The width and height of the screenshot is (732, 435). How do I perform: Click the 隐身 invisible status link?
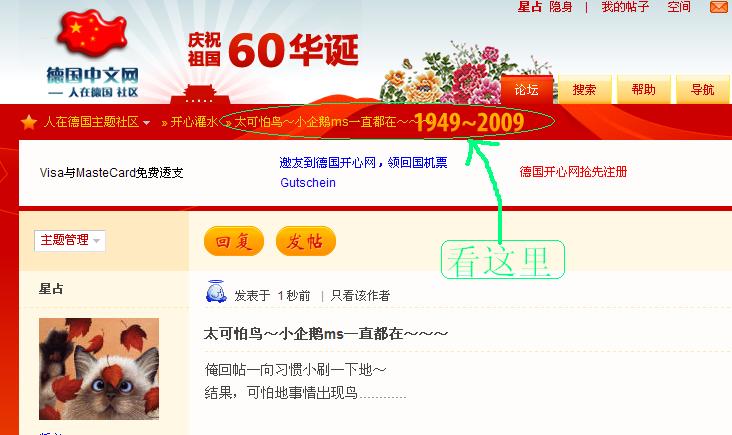pos(561,7)
